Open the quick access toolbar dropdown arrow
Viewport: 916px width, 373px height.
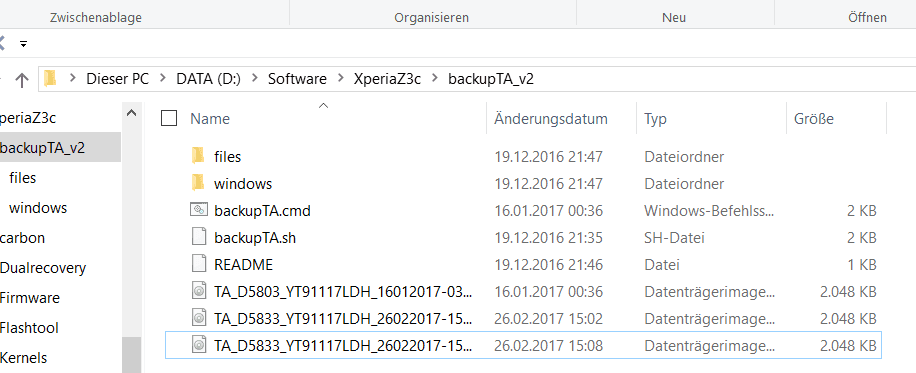point(23,43)
